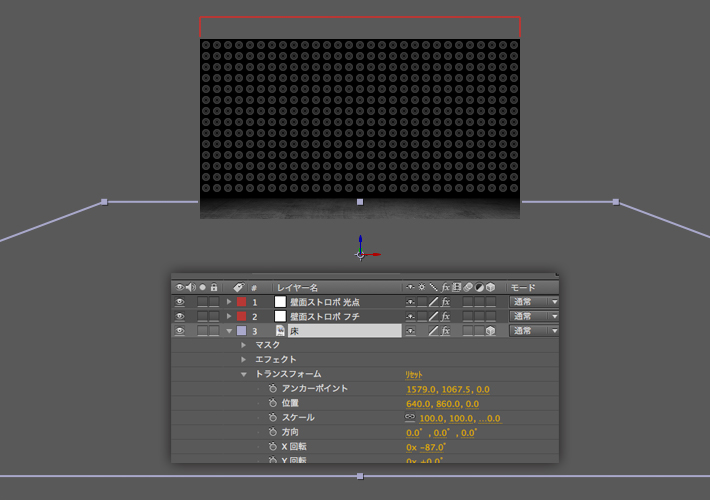
Task: Toggle stopwatch for アンカーポイント property
Action: [x=272, y=388]
